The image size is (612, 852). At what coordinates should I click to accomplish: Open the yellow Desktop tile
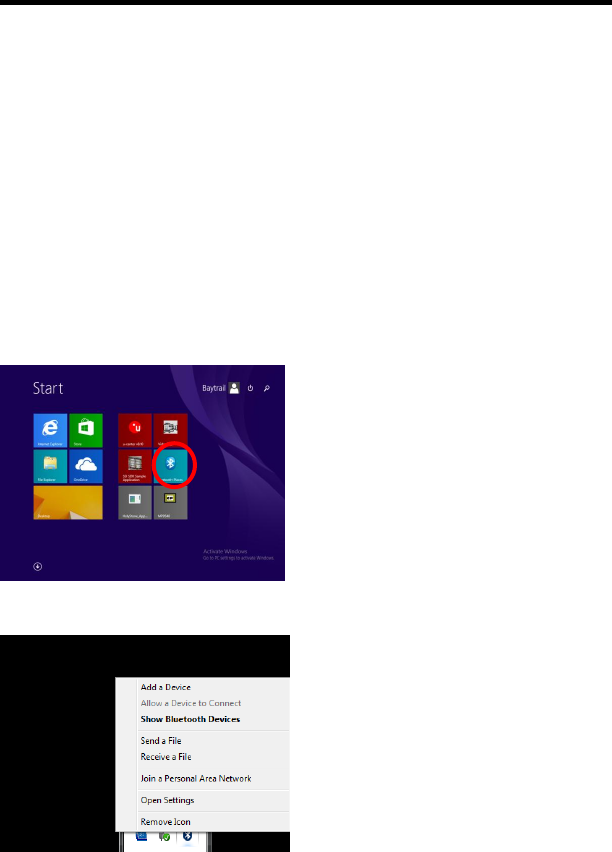pyautogui.click(x=68, y=503)
